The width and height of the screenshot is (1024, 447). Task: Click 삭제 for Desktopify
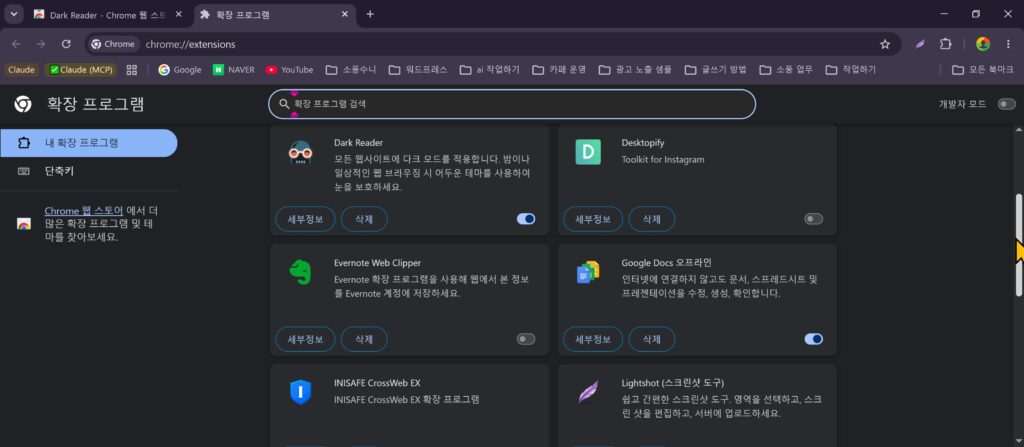point(652,219)
